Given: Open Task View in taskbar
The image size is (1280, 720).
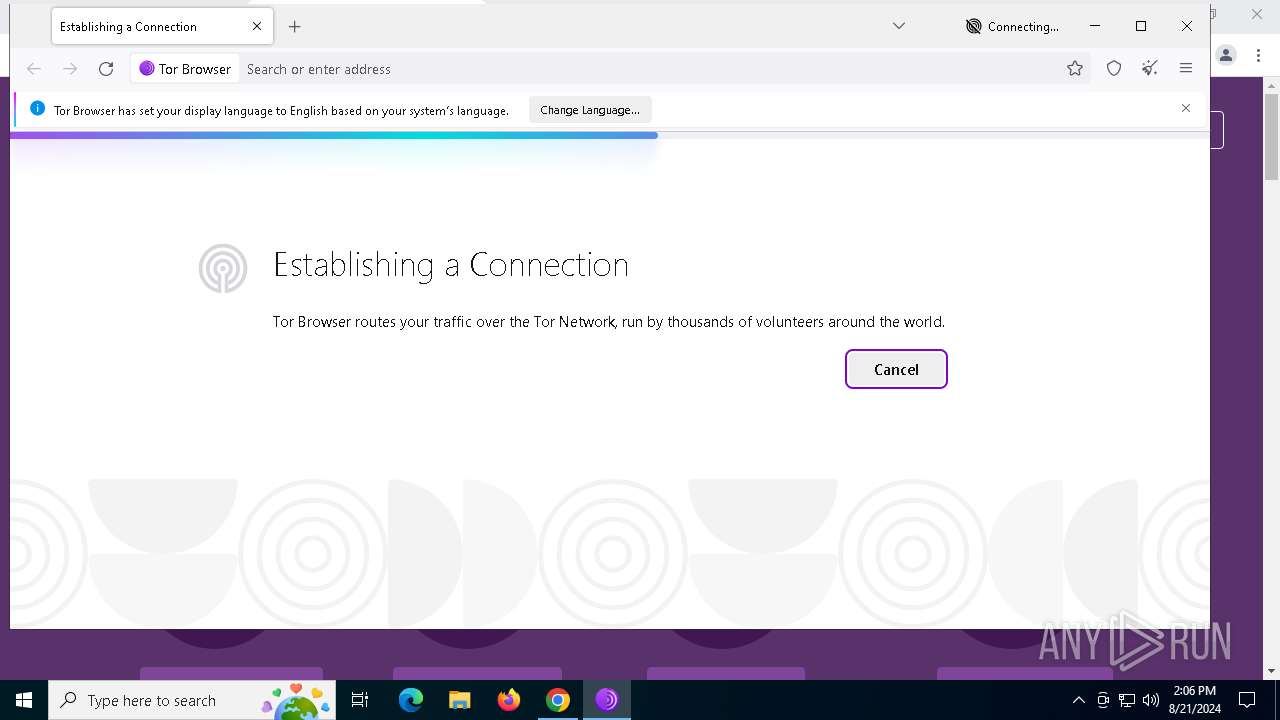Looking at the screenshot, I should (360, 700).
